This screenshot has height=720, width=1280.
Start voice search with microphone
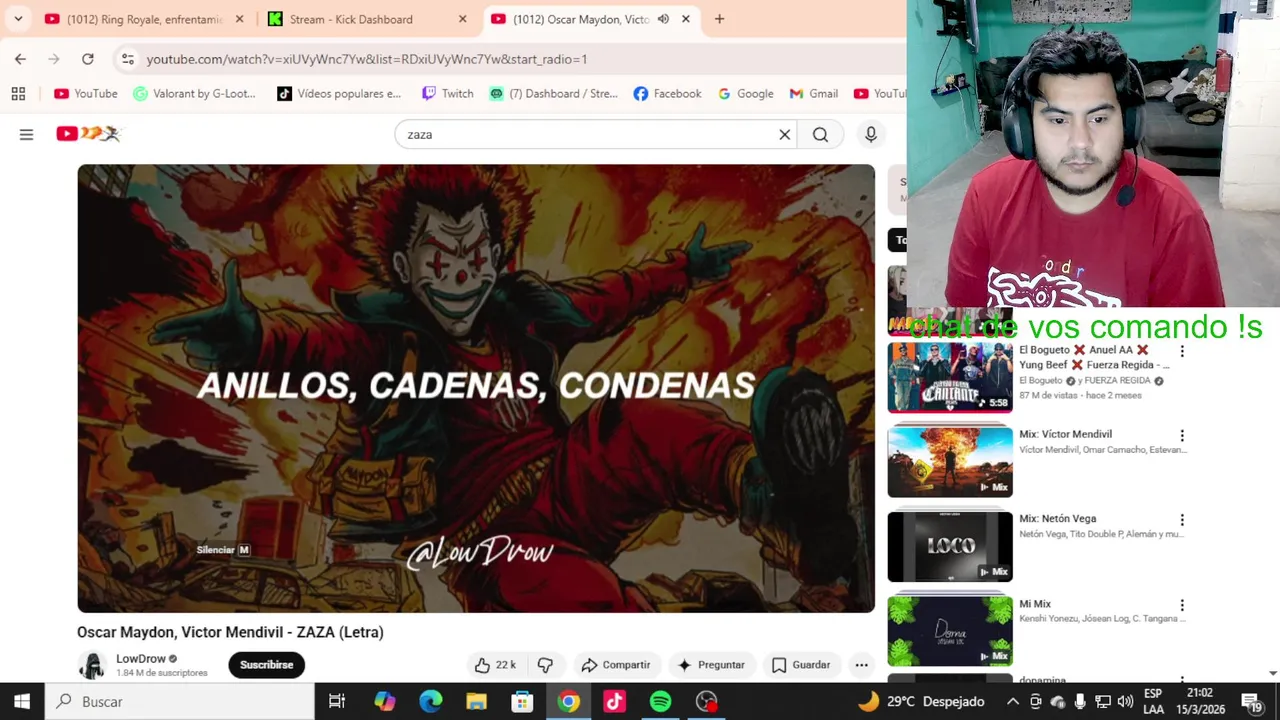[871, 134]
